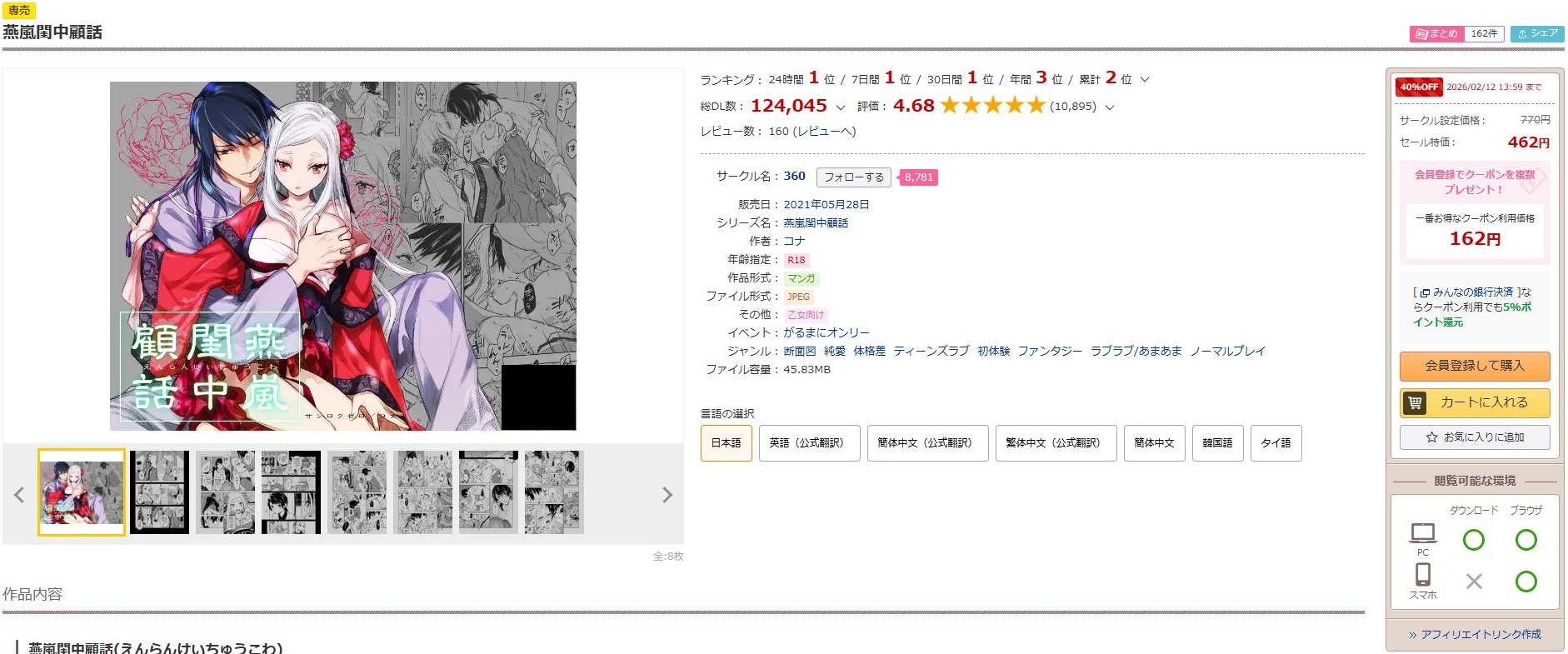This screenshot has width=1568, height=654.
Task: Show next thumbnails with right arrow
Action: point(667,495)
